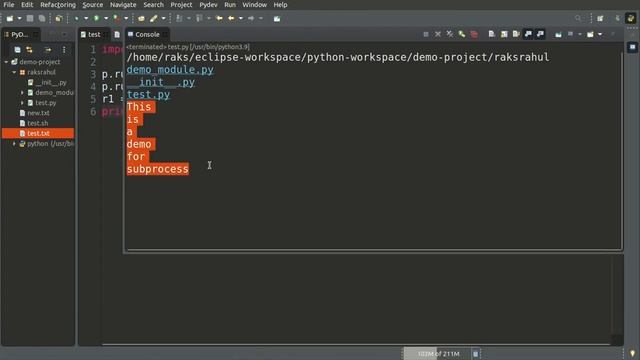Click line number 6 in the editor gutter
This screenshot has height=360, width=640.
93,112
